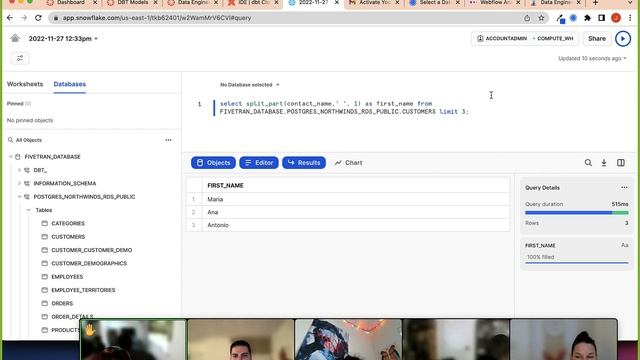Switch to IDE dbt Cloud browser tab
640x360 pixels.
pyautogui.click(x=253, y=3)
